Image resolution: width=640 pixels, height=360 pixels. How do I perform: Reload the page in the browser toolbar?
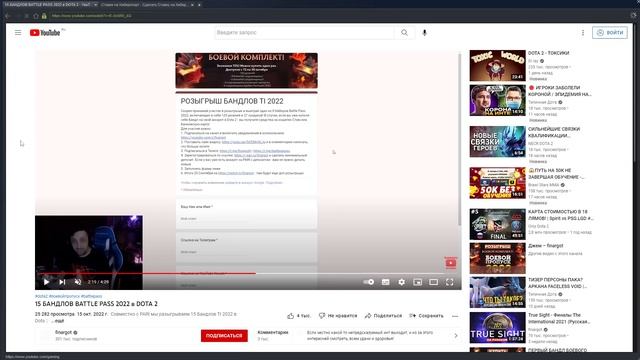(27, 16)
